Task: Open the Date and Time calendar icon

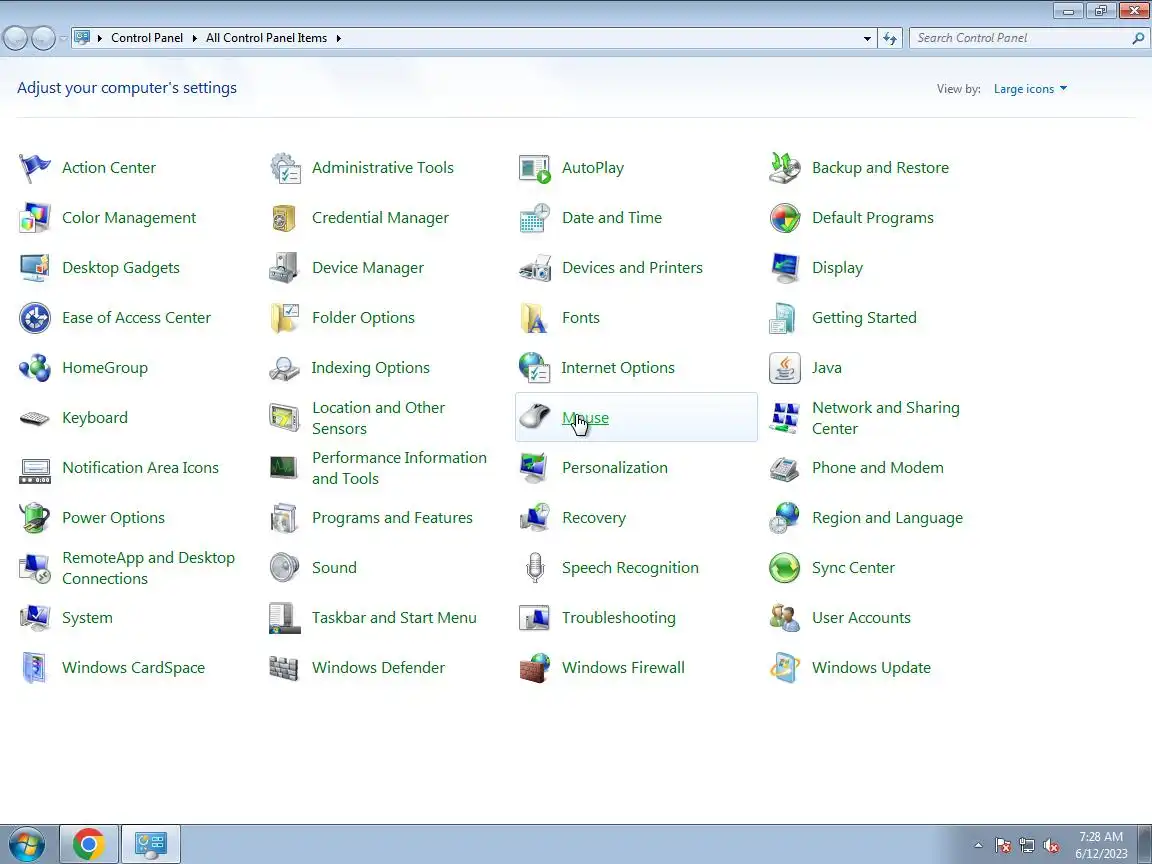Action: click(534, 218)
